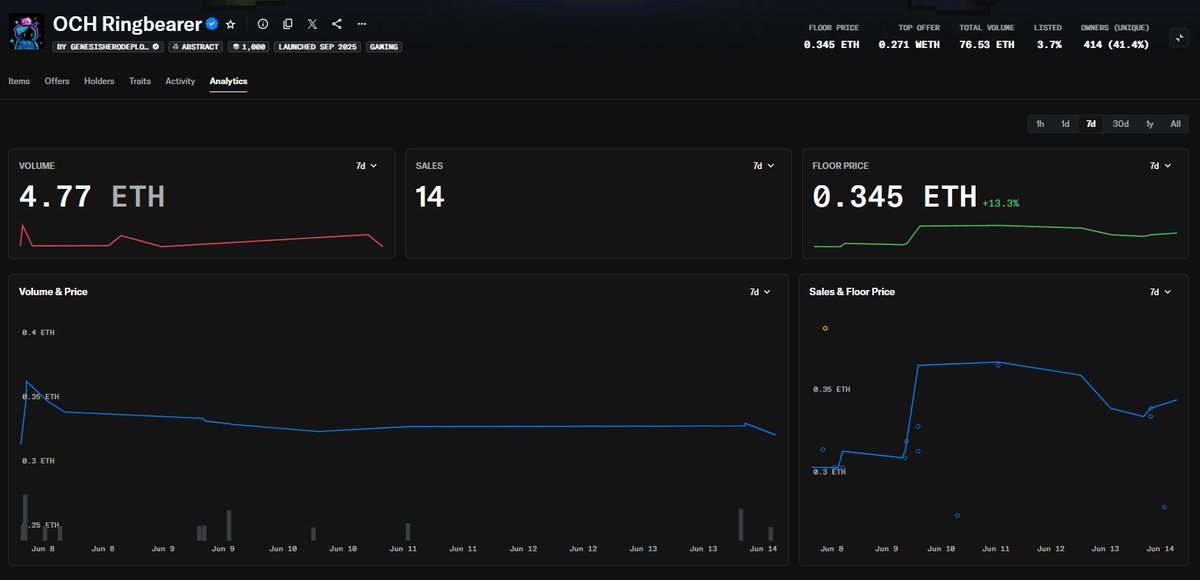Click the ABSTRACT chain tag
The width and height of the screenshot is (1200, 580).
click(x=195, y=47)
